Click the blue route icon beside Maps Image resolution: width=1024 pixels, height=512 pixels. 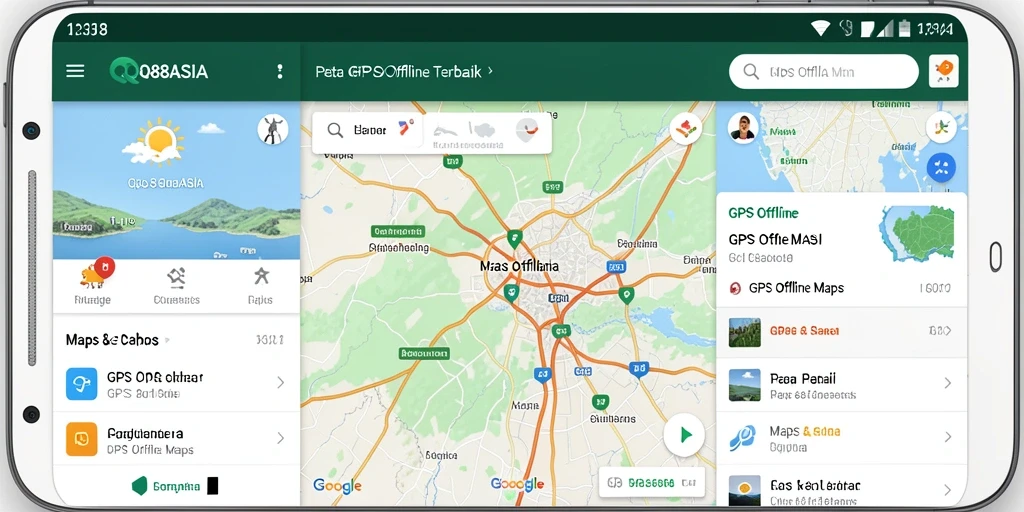click(x=743, y=437)
